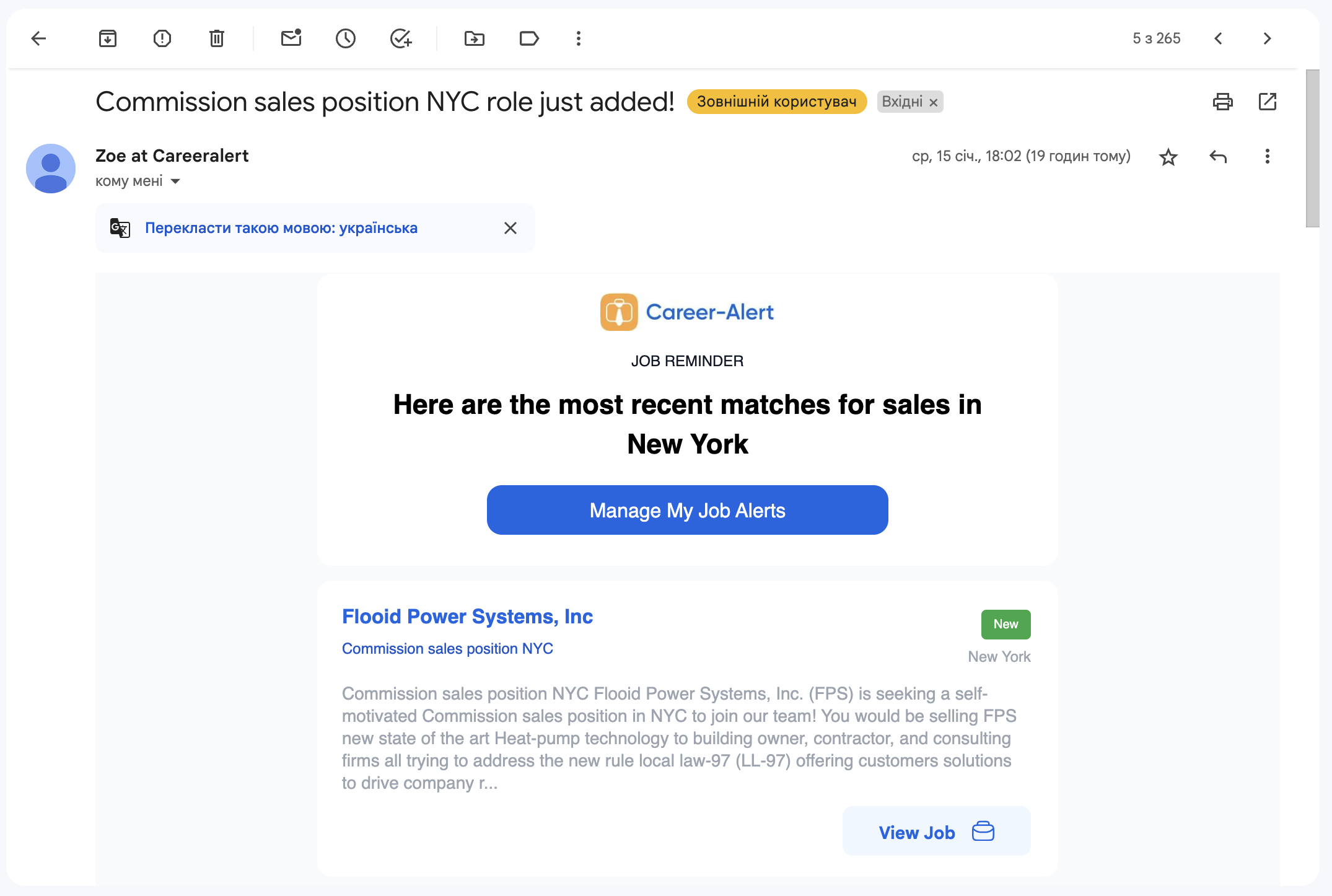Add the email to tasks

click(401, 38)
